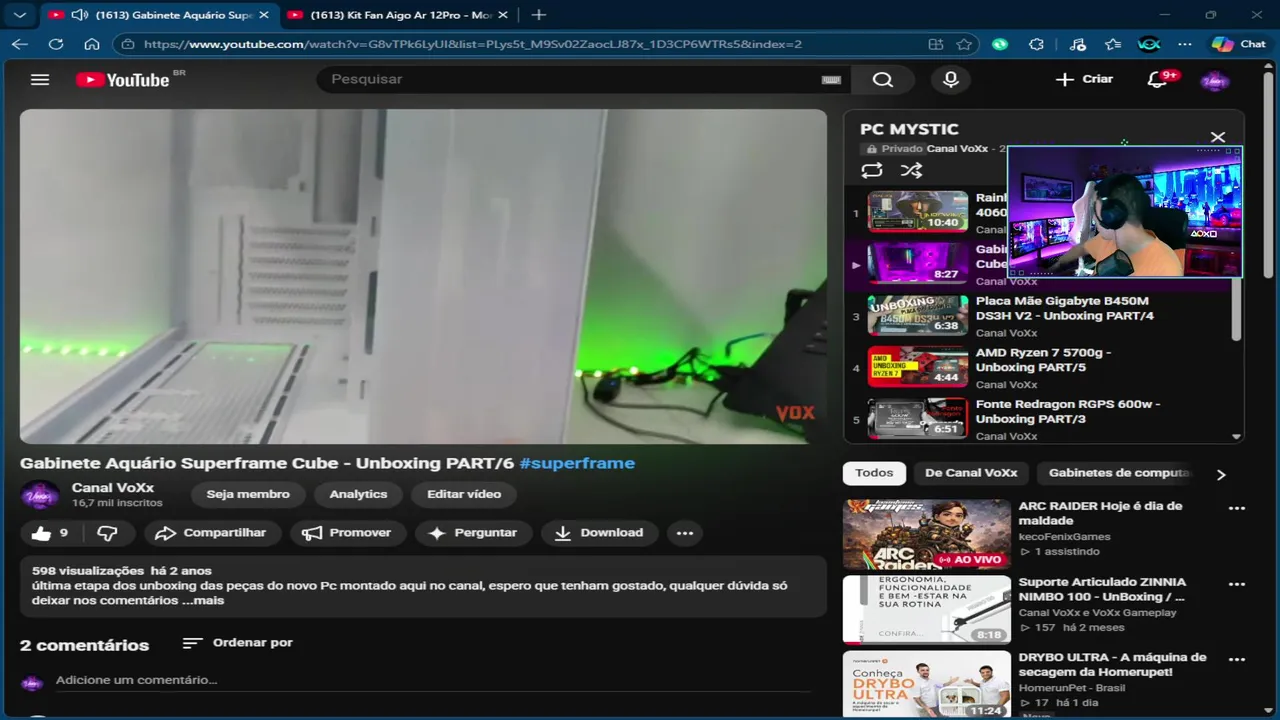Open ARC RAIDER live video thumbnail
The height and width of the screenshot is (720, 1280).
coord(927,535)
